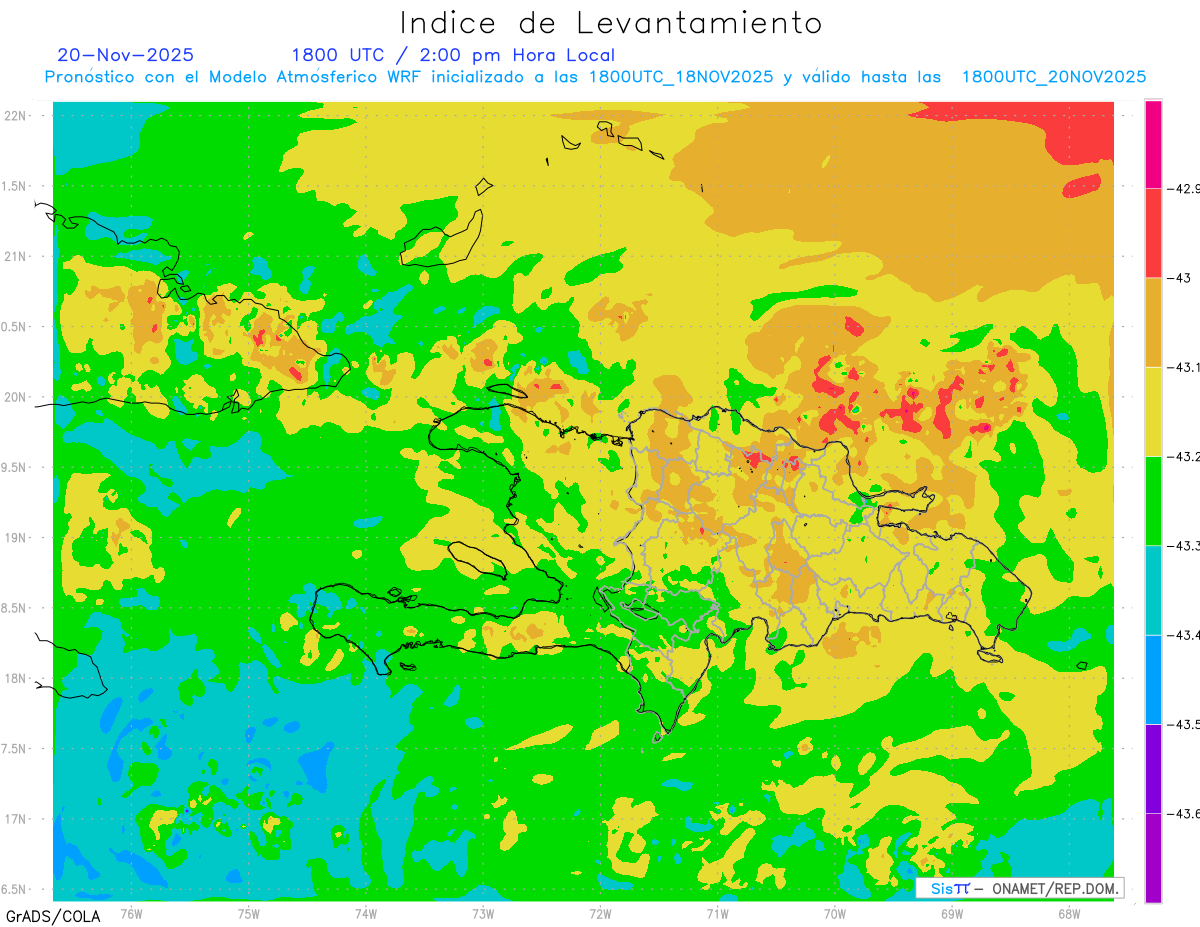Click the '20N' latitude label
This screenshot has width=1200, height=927.
pyautogui.click(x=15, y=397)
